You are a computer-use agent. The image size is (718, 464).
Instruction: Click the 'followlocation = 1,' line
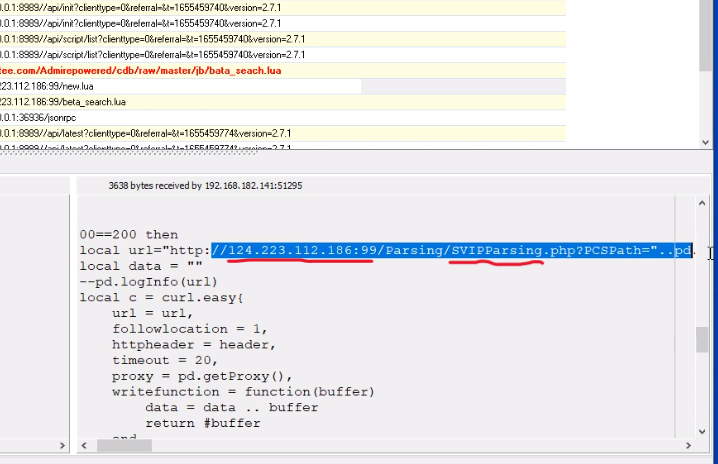pos(190,329)
